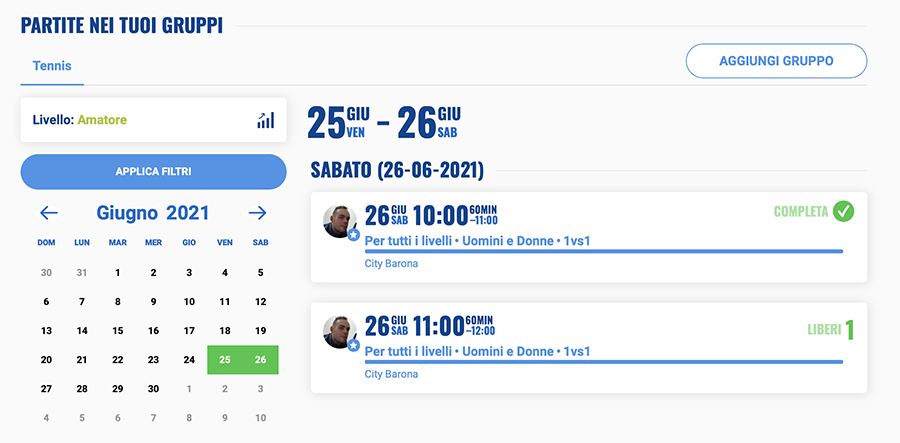This screenshot has height=443, width=900.
Task: Go to next month with right arrow
Action: (x=258, y=213)
